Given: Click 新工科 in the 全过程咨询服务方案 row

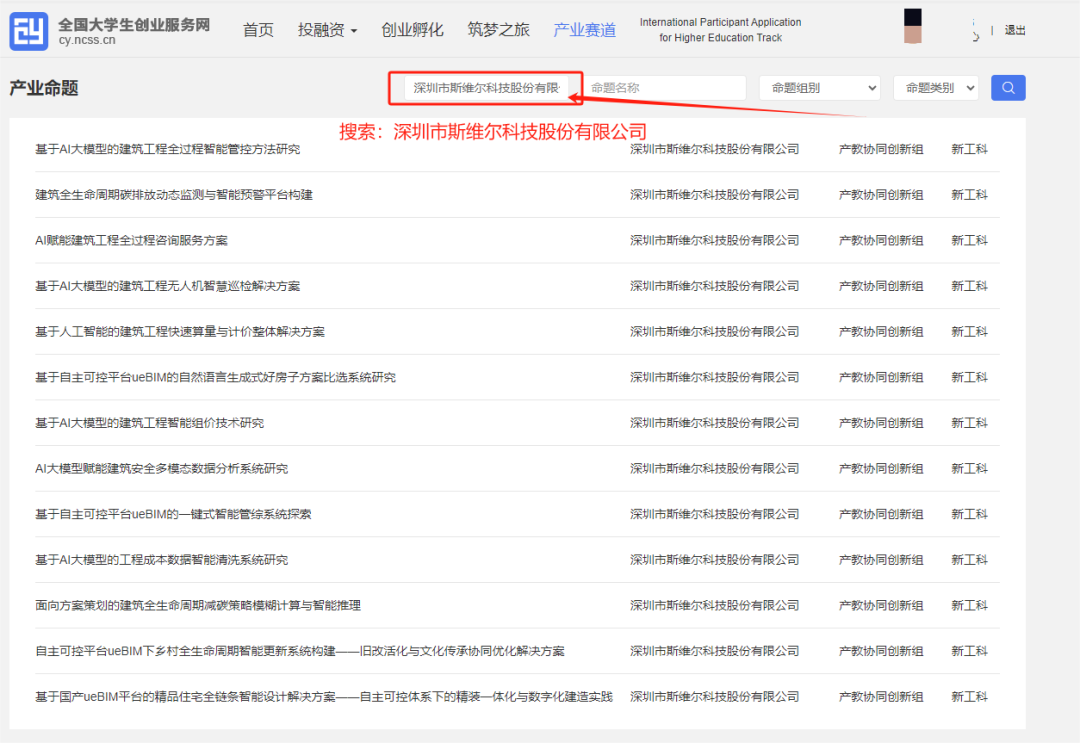Looking at the screenshot, I should click(x=969, y=240).
